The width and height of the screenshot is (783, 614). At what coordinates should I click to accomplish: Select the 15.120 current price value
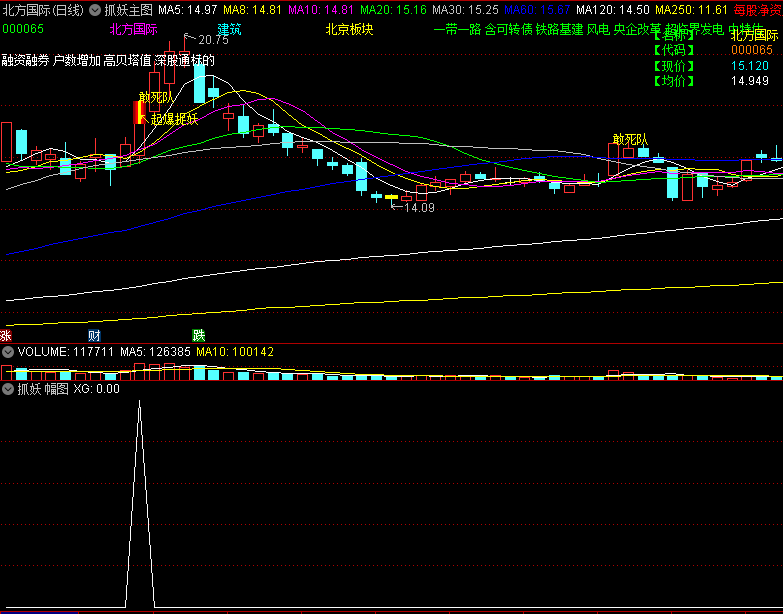tap(750, 65)
